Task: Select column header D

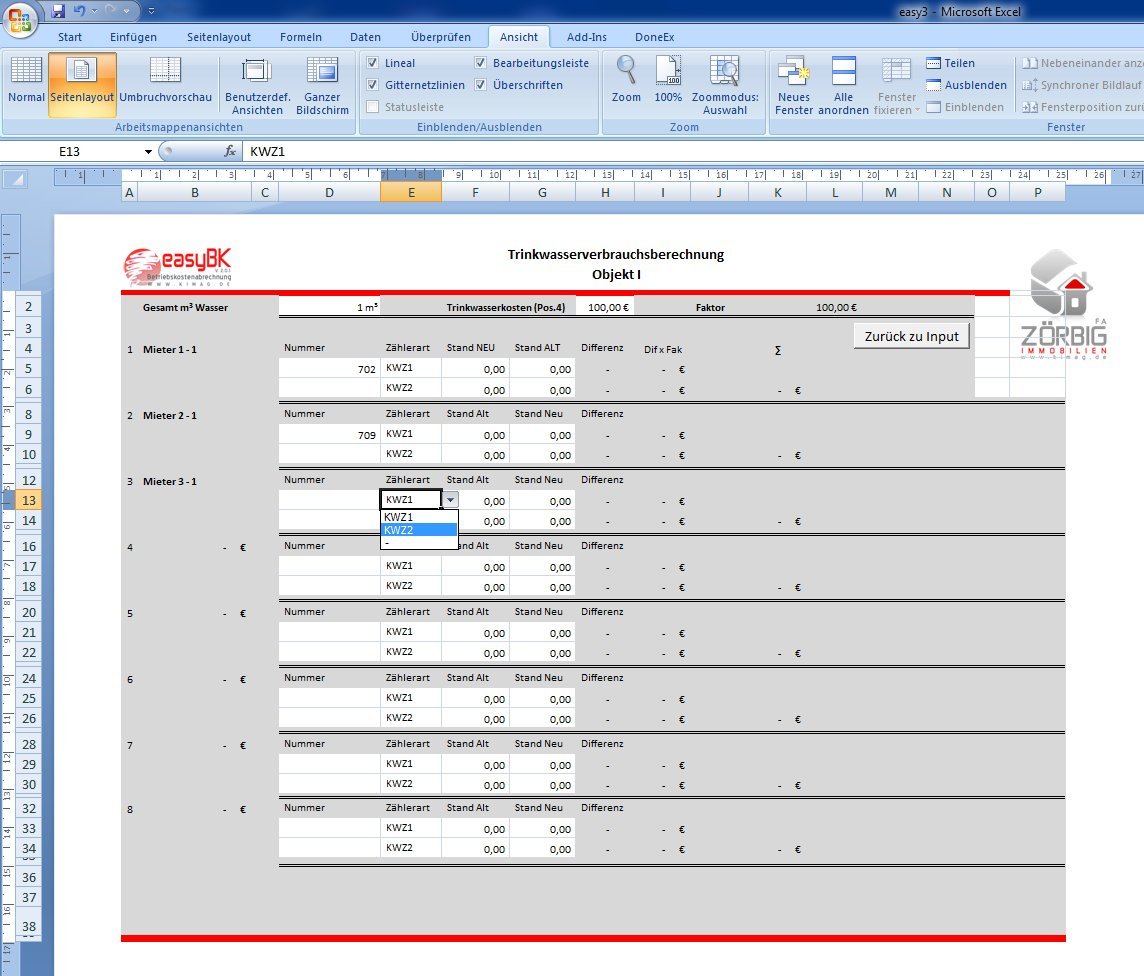Action: click(x=330, y=193)
